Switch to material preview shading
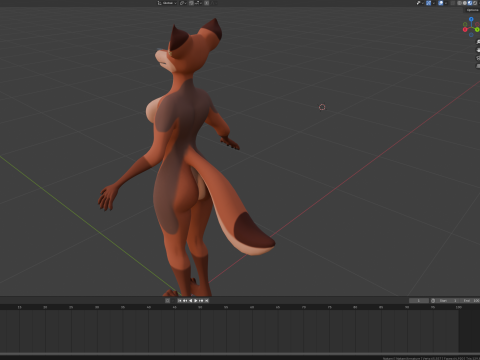The height and width of the screenshot is (360, 480). [470, 3]
